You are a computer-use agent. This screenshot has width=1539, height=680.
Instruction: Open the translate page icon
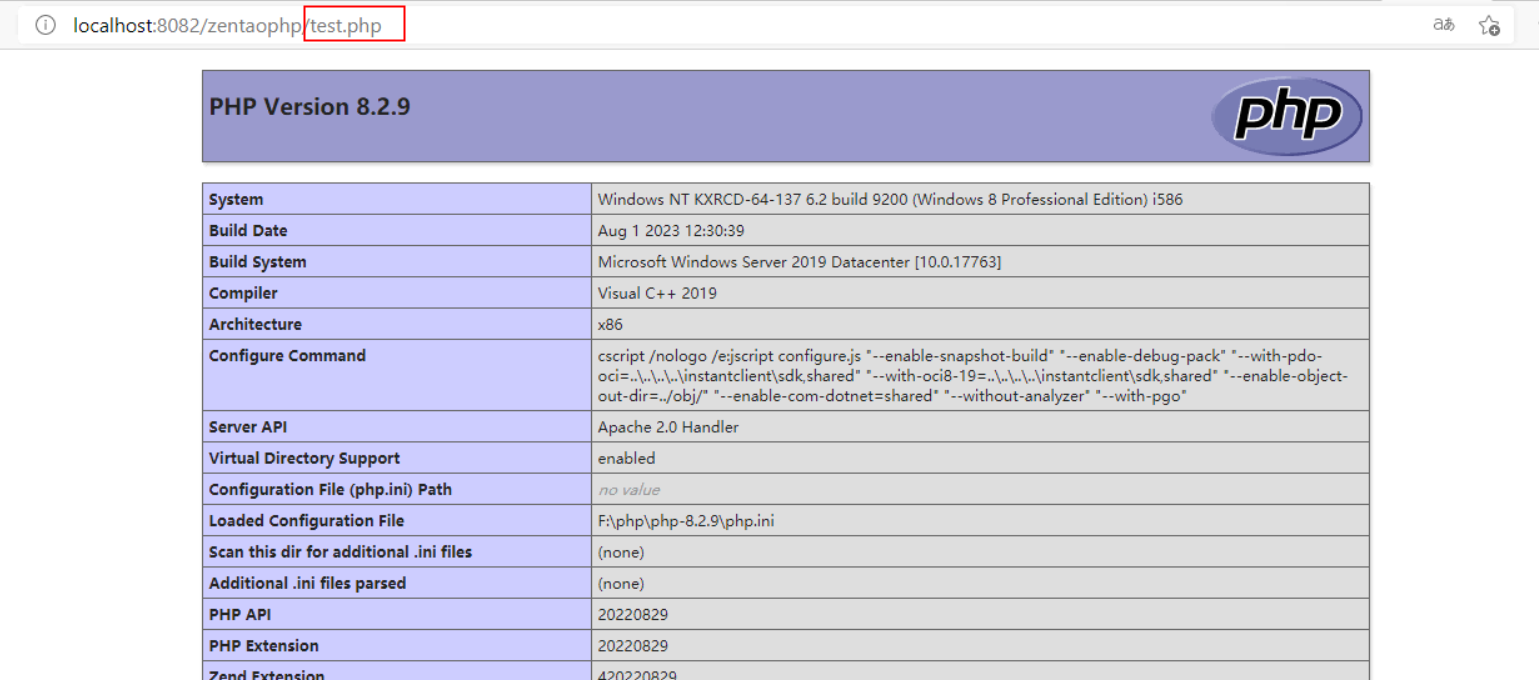point(1443,25)
